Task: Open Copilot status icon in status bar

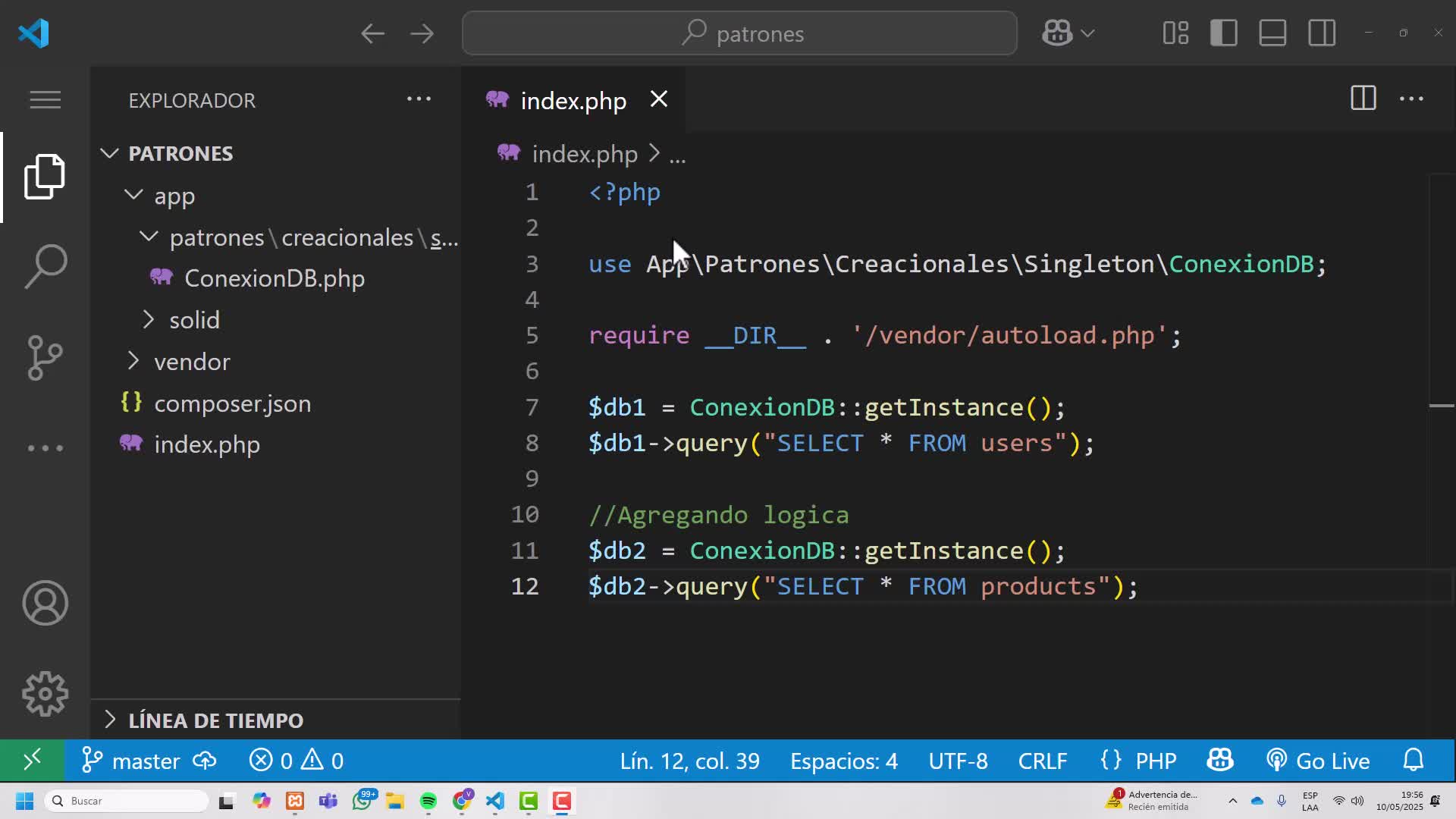Action: (x=1220, y=761)
